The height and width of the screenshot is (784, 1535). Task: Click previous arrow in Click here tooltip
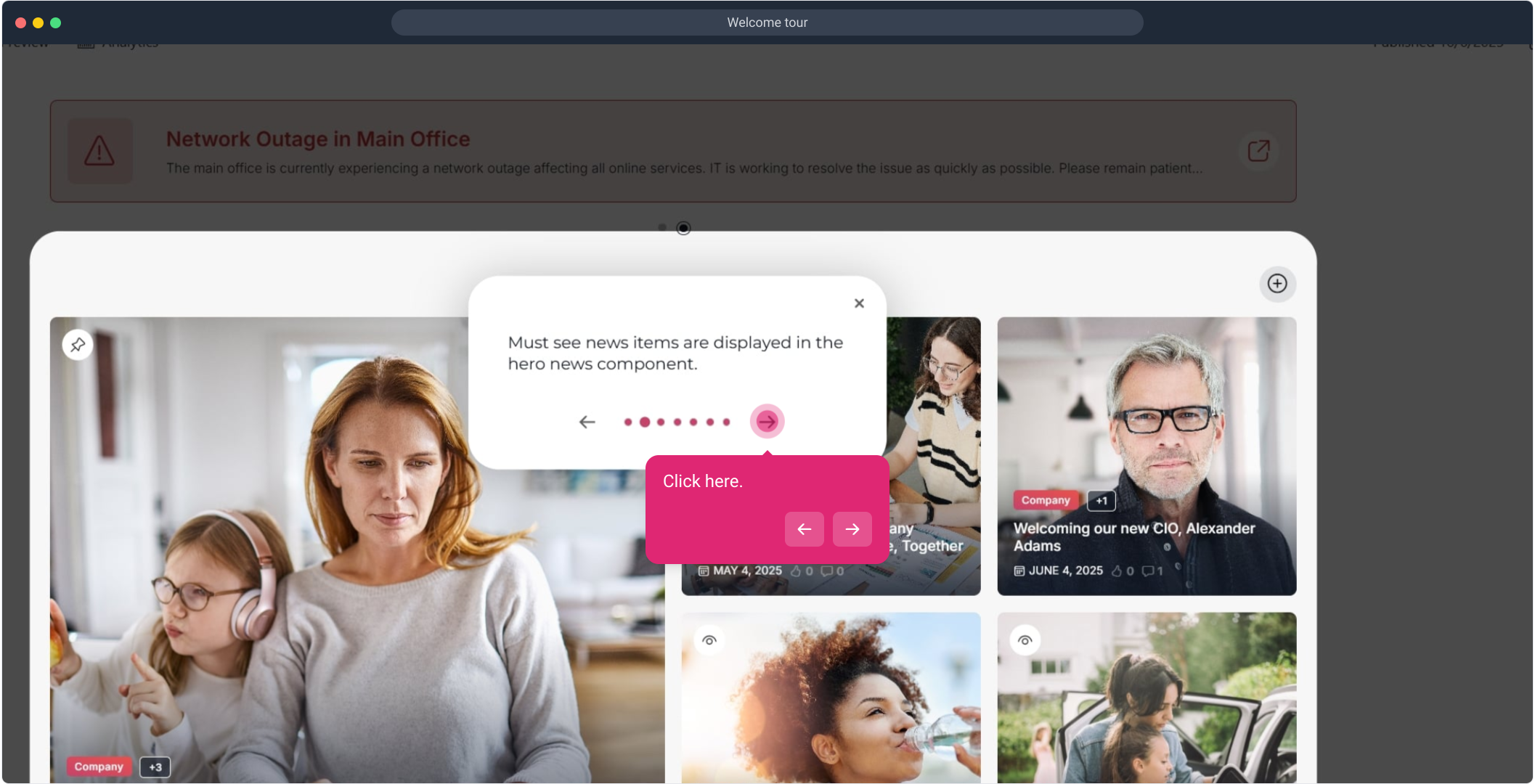pos(804,529)
